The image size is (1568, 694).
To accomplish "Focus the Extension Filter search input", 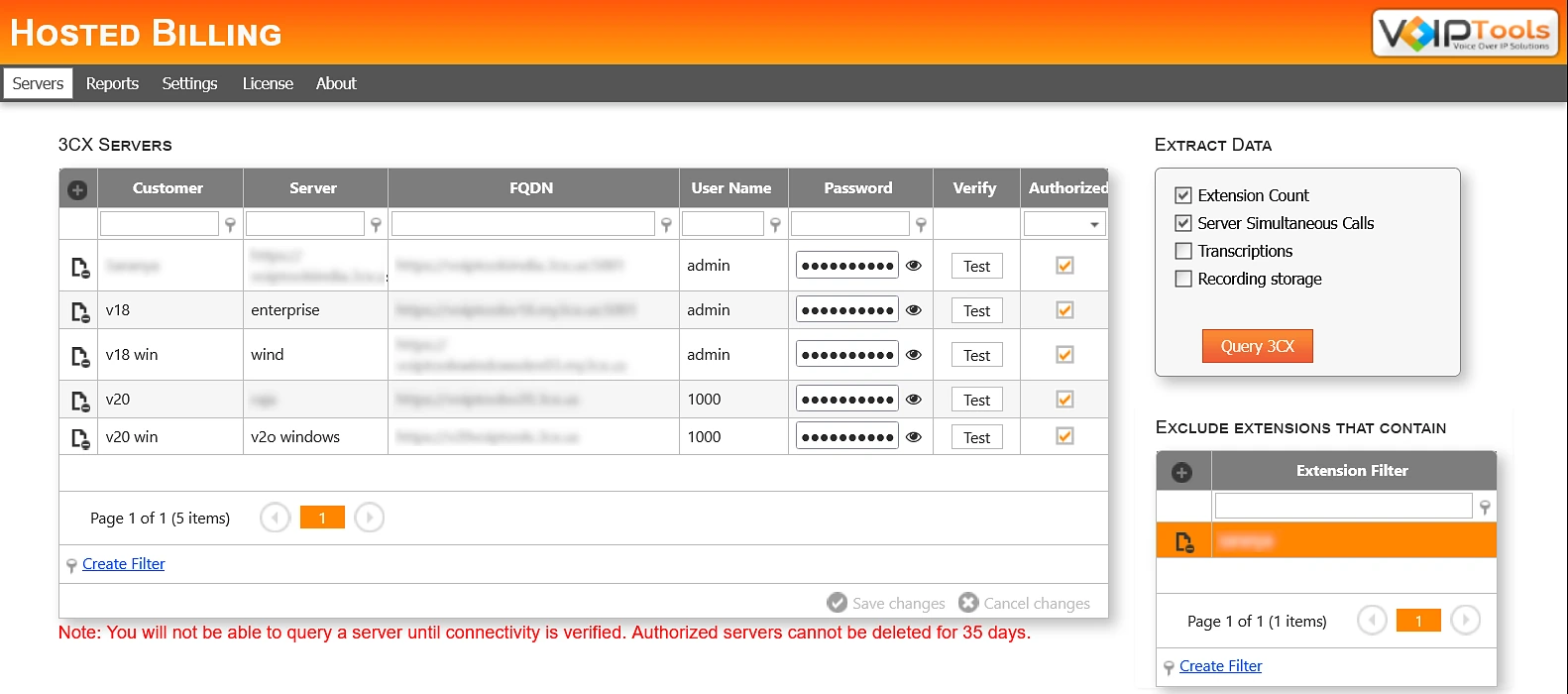I will point(1344,506).
